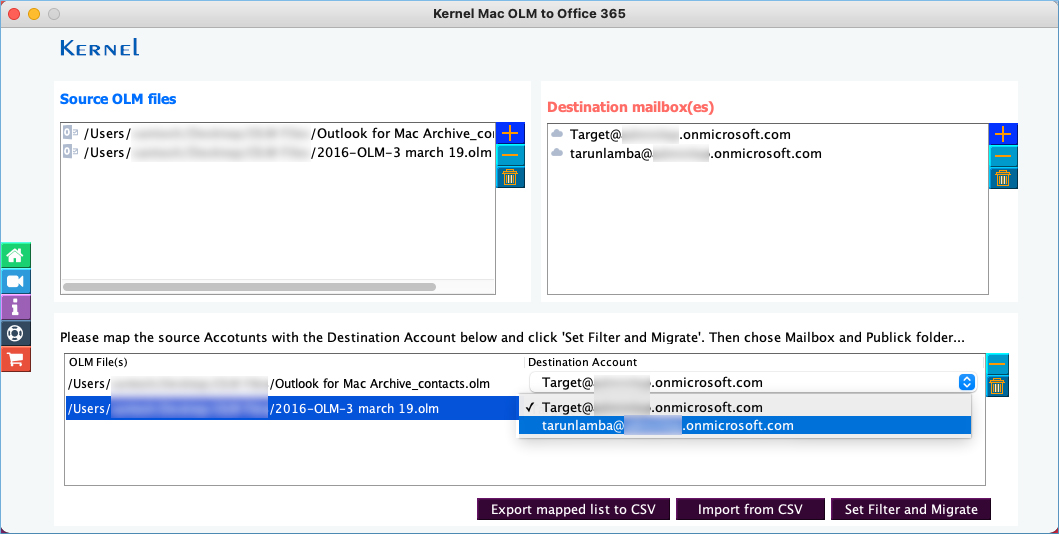Click the Destination Account column header
The image size is (1059, 534).
(582, 362)
